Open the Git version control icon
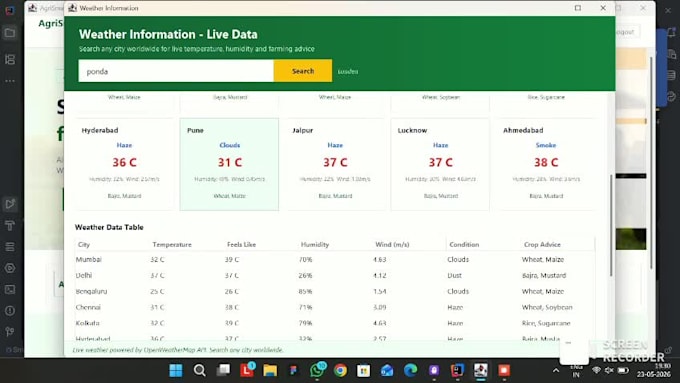 (x=10, y=332)
